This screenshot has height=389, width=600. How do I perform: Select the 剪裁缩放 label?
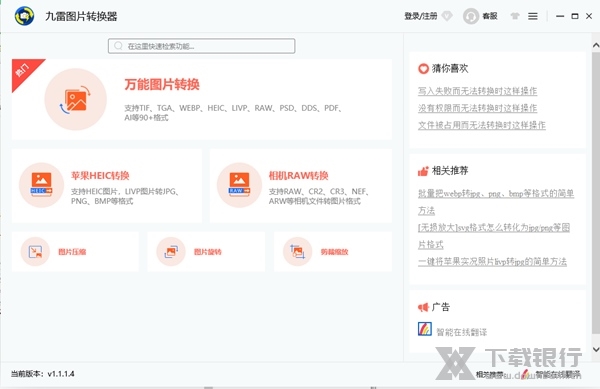tap(334, 252)
